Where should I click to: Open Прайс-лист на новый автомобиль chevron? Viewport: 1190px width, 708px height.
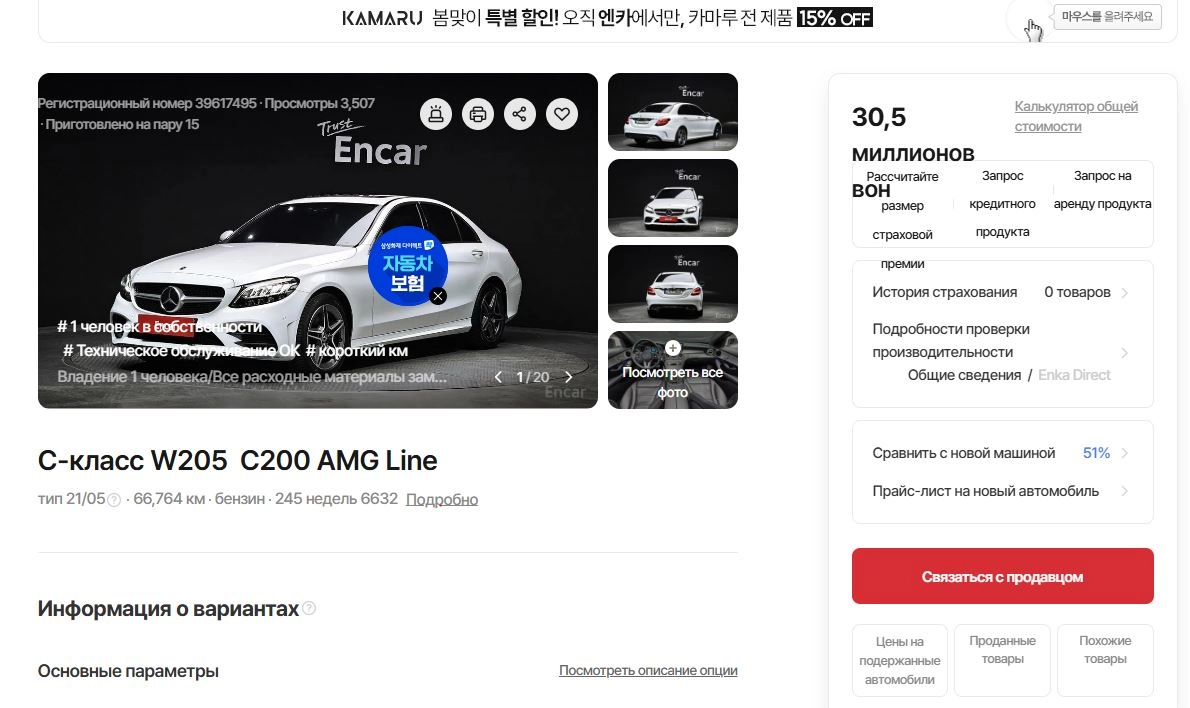coord(1124,491)
